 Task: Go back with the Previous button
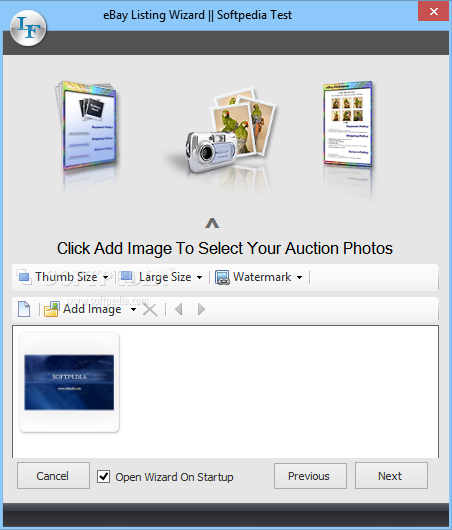point(310,476)
